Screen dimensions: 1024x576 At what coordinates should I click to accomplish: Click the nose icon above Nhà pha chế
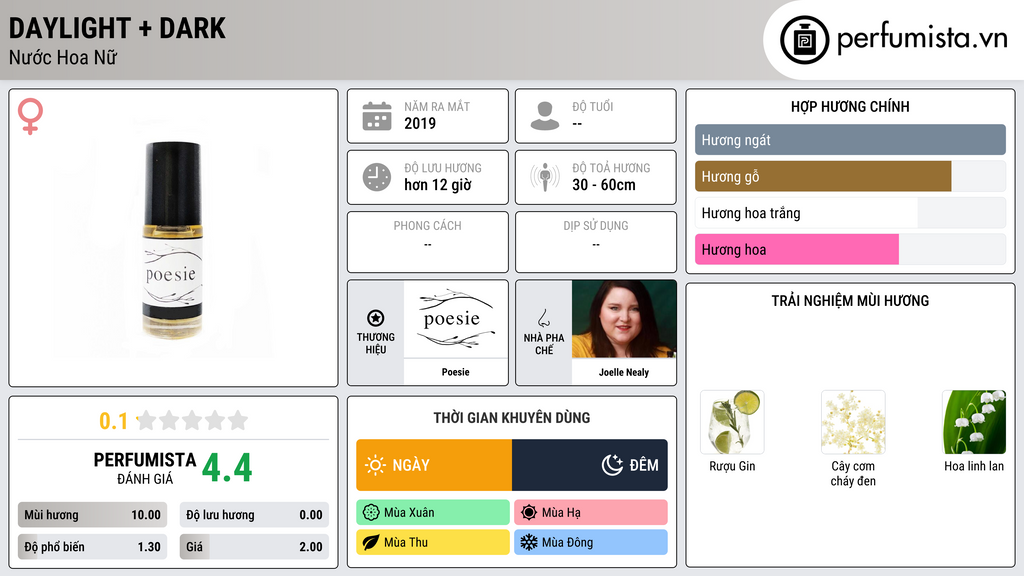click(x=543, y=318)
